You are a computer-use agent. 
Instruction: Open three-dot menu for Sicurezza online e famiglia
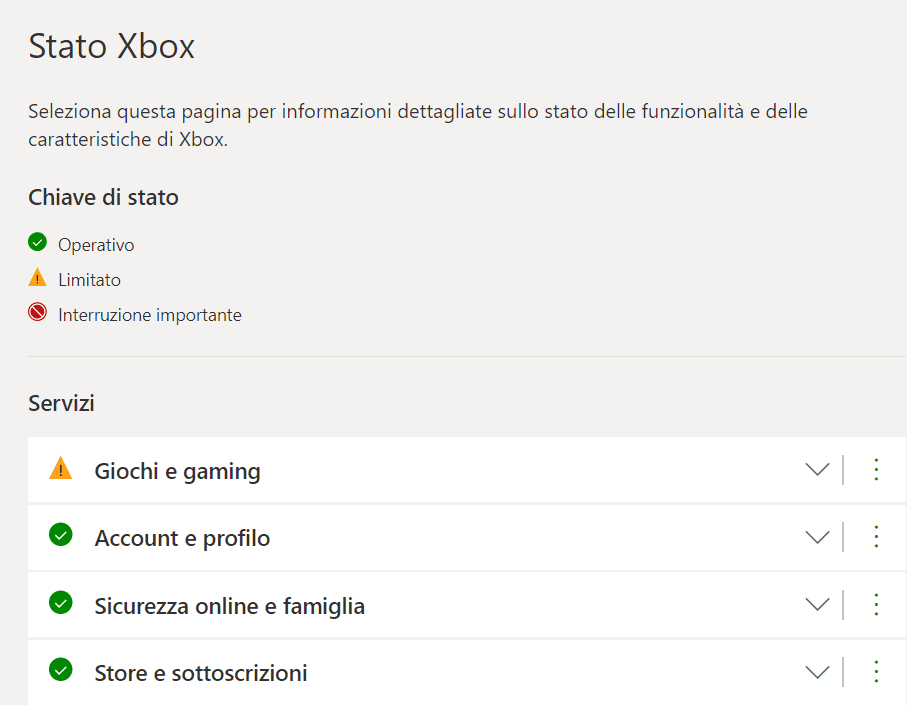point(876,605)
